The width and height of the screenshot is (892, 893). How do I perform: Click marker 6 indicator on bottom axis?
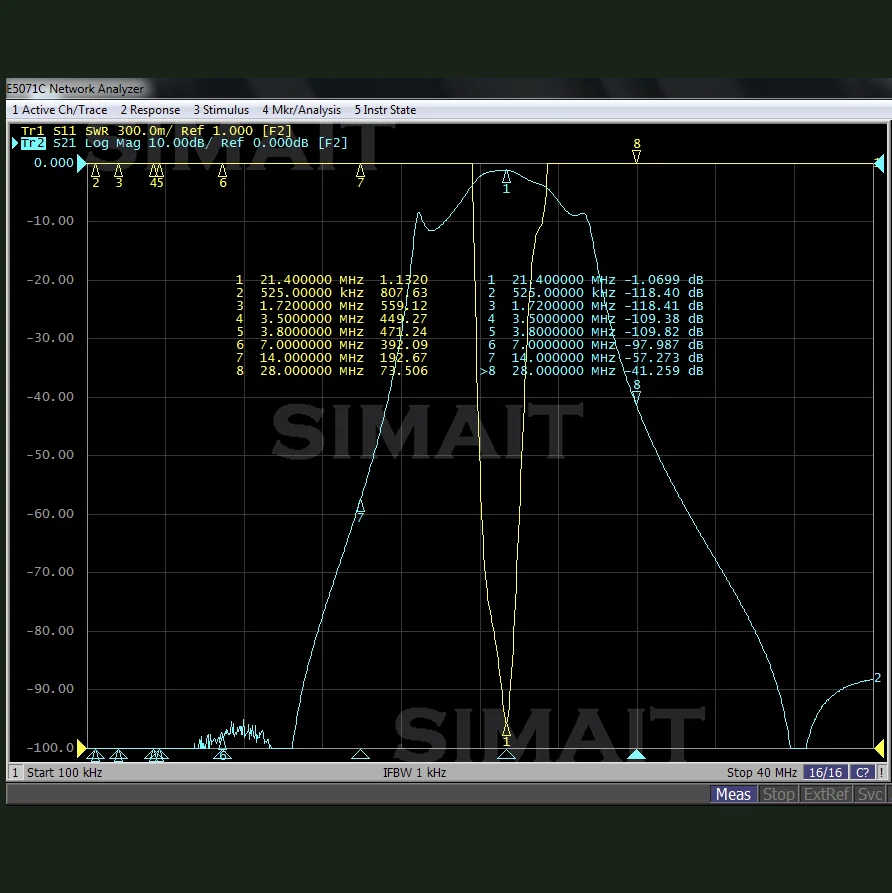223,755
